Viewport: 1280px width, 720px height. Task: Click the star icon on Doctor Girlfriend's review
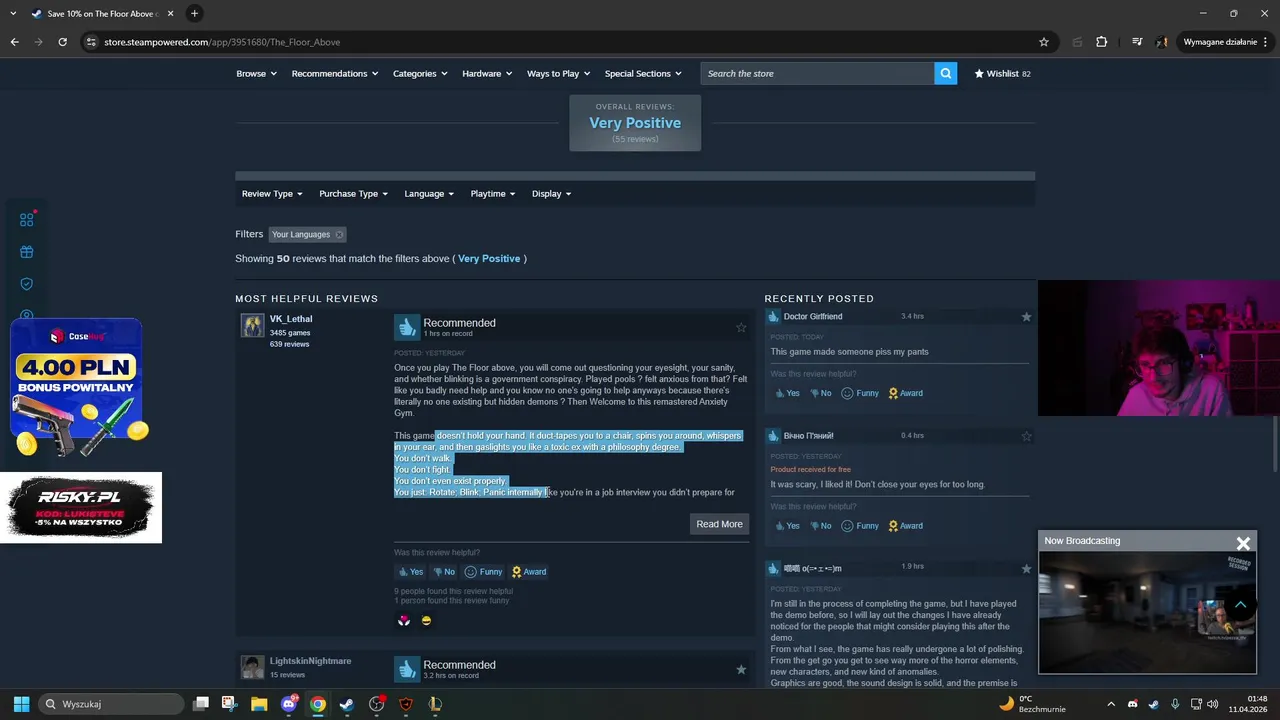pos(1026,317)
